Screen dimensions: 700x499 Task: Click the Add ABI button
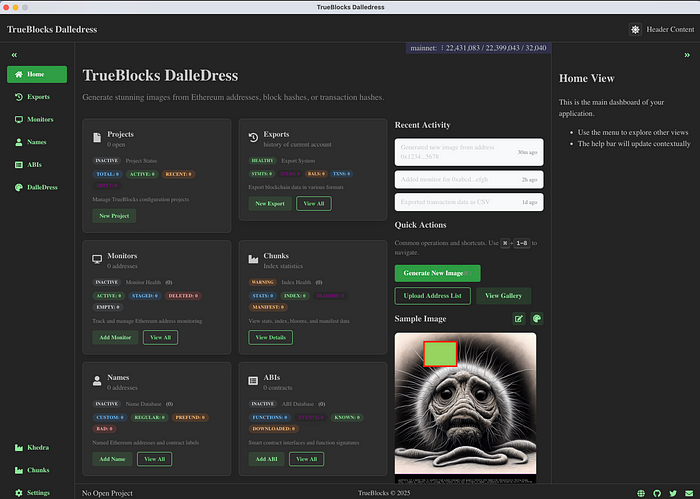pyautogui.click(x=267, y=459)
